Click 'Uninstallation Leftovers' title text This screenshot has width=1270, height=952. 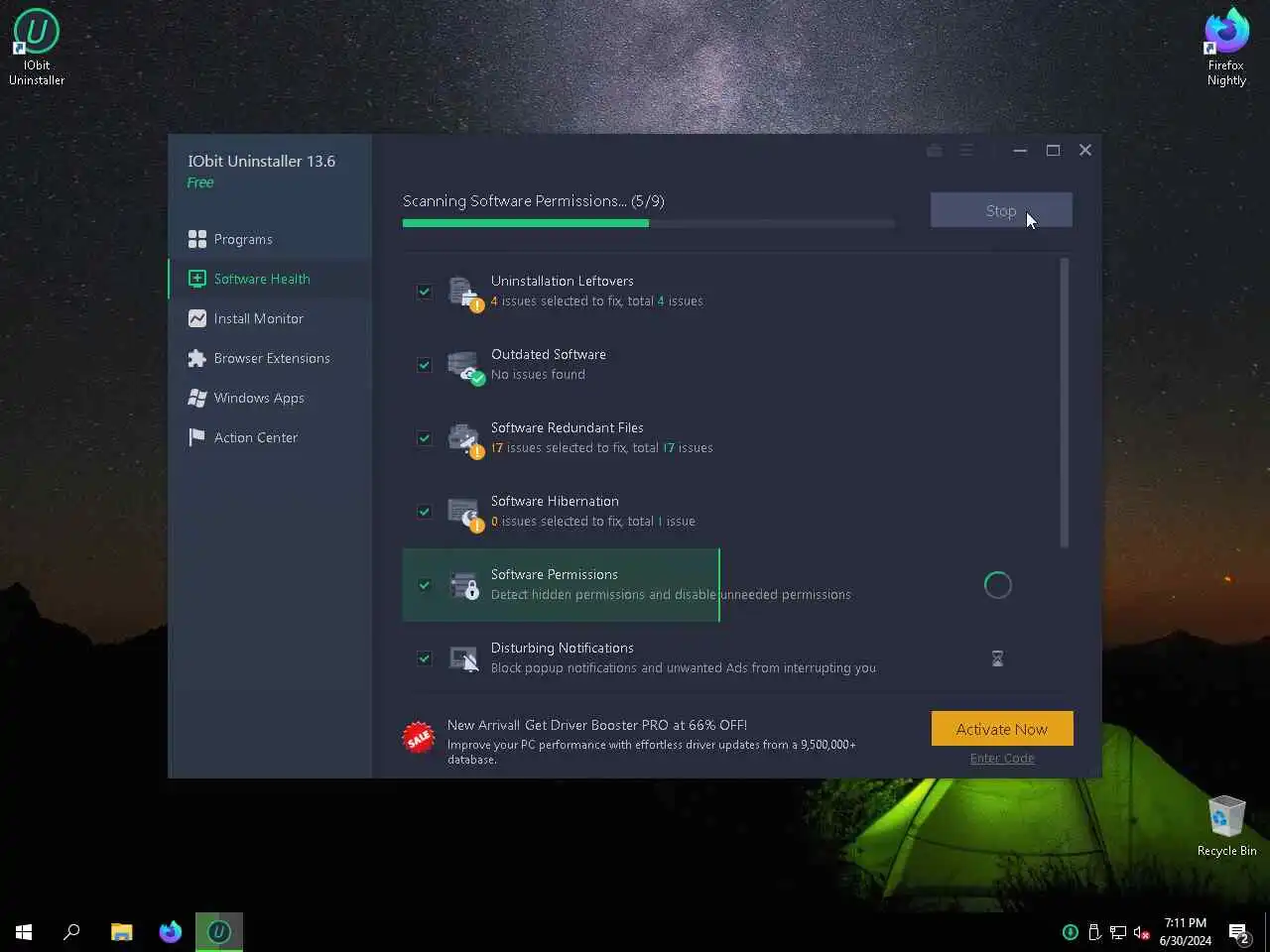[x=562, y=281]
